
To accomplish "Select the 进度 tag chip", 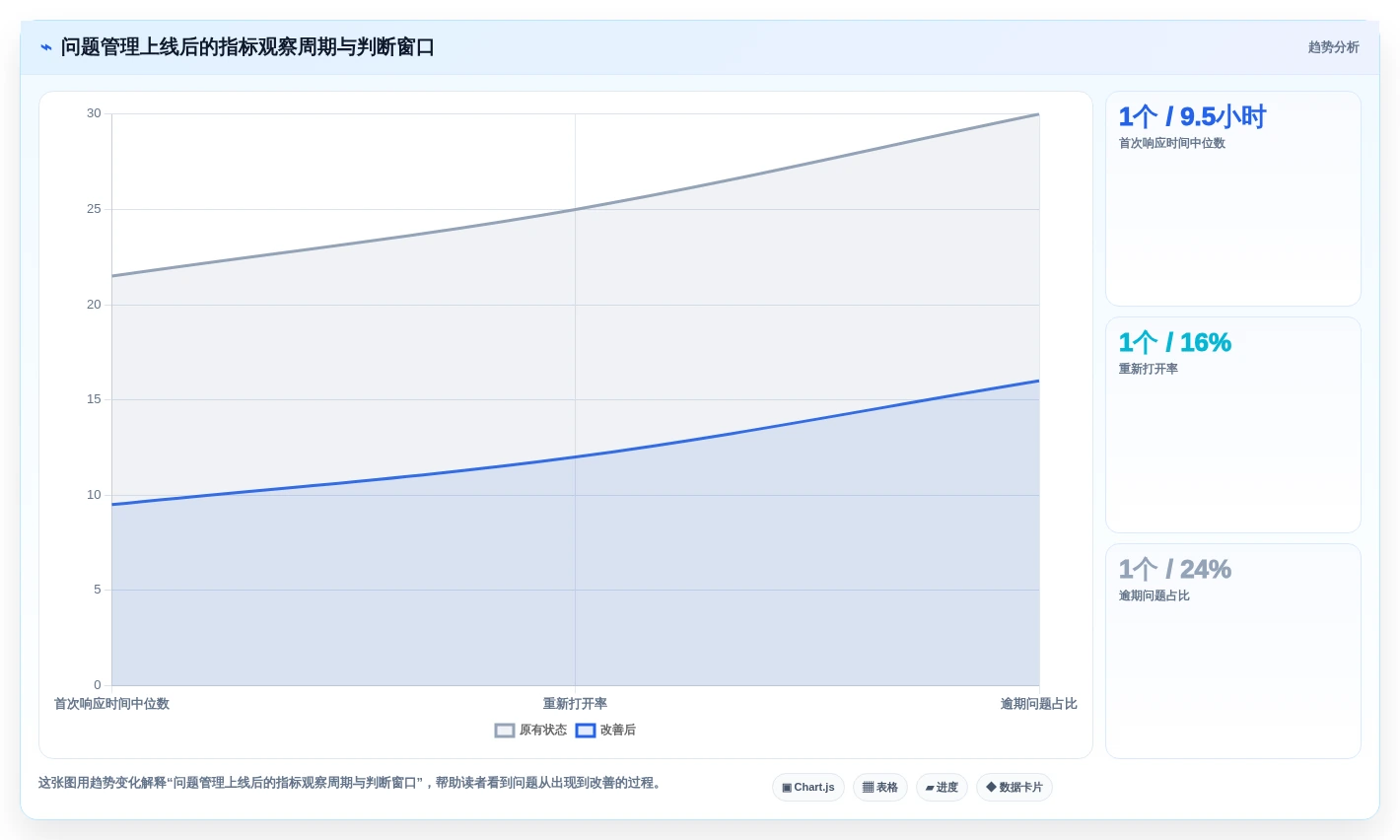I will [x=942, y=788].
